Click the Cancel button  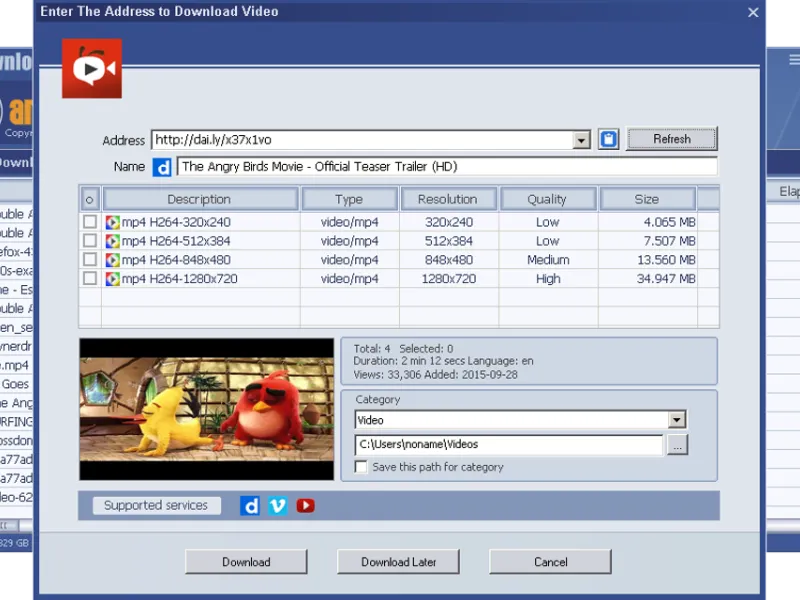click(550, 562)
